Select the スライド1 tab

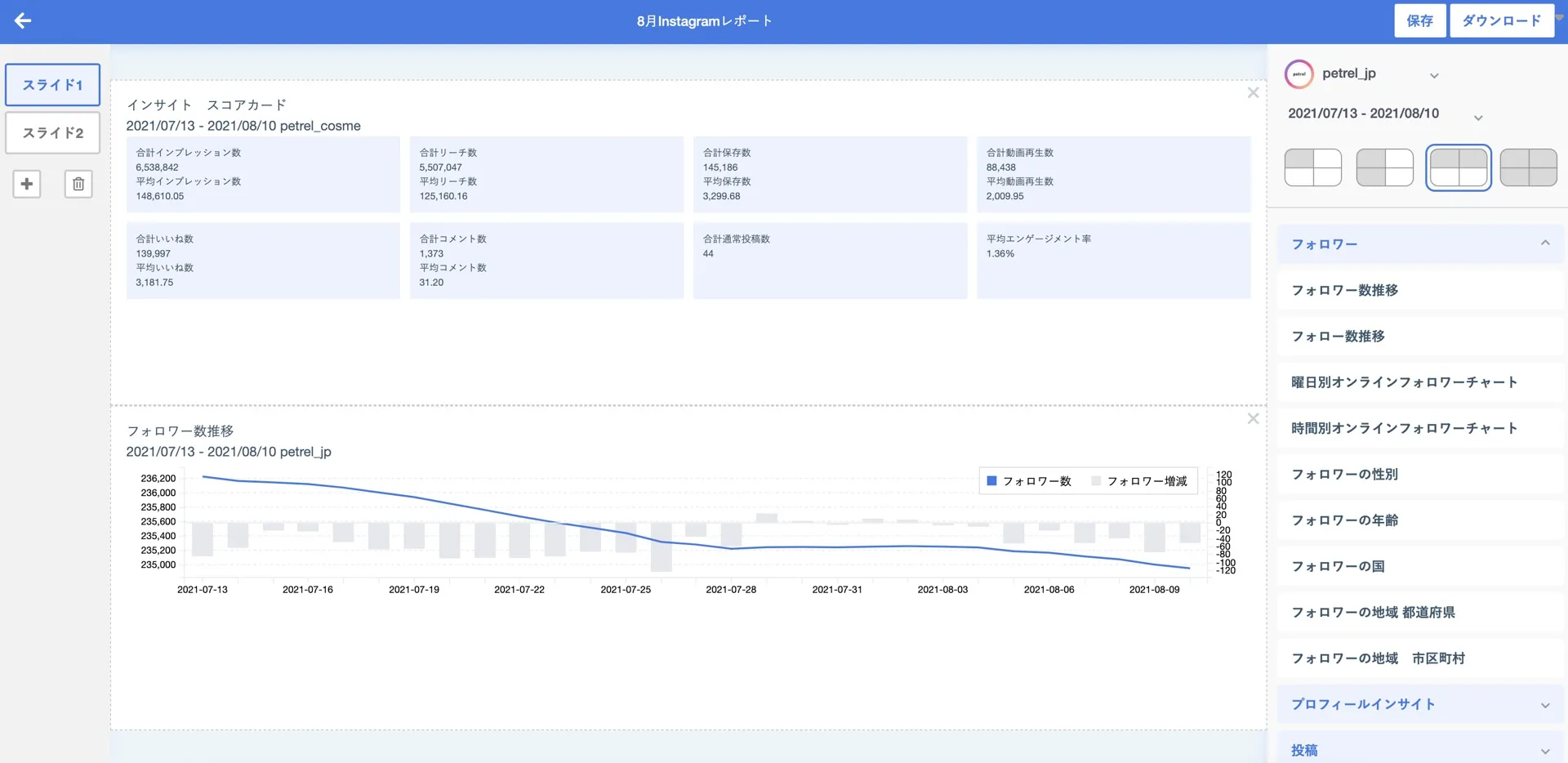pyautogui.click(x=53, y=85)
